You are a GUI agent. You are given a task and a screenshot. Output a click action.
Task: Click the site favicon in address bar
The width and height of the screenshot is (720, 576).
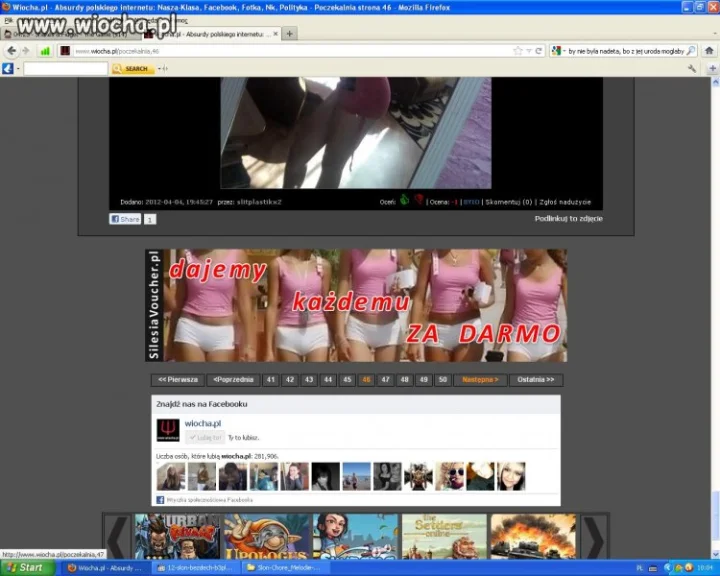tap(65, 51)
